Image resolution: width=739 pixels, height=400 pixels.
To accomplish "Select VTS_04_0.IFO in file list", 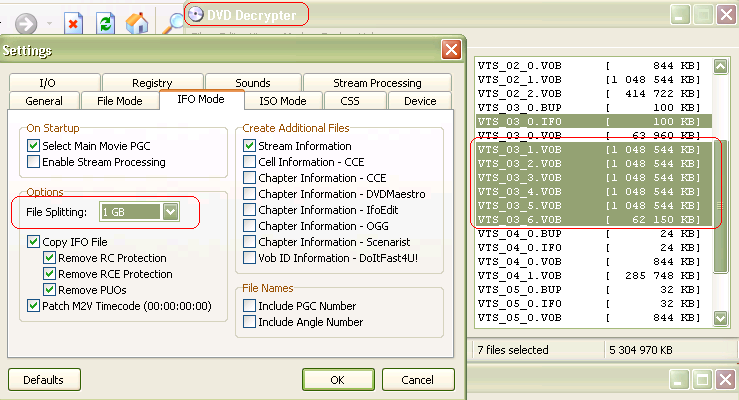I will tap(593, 248).
